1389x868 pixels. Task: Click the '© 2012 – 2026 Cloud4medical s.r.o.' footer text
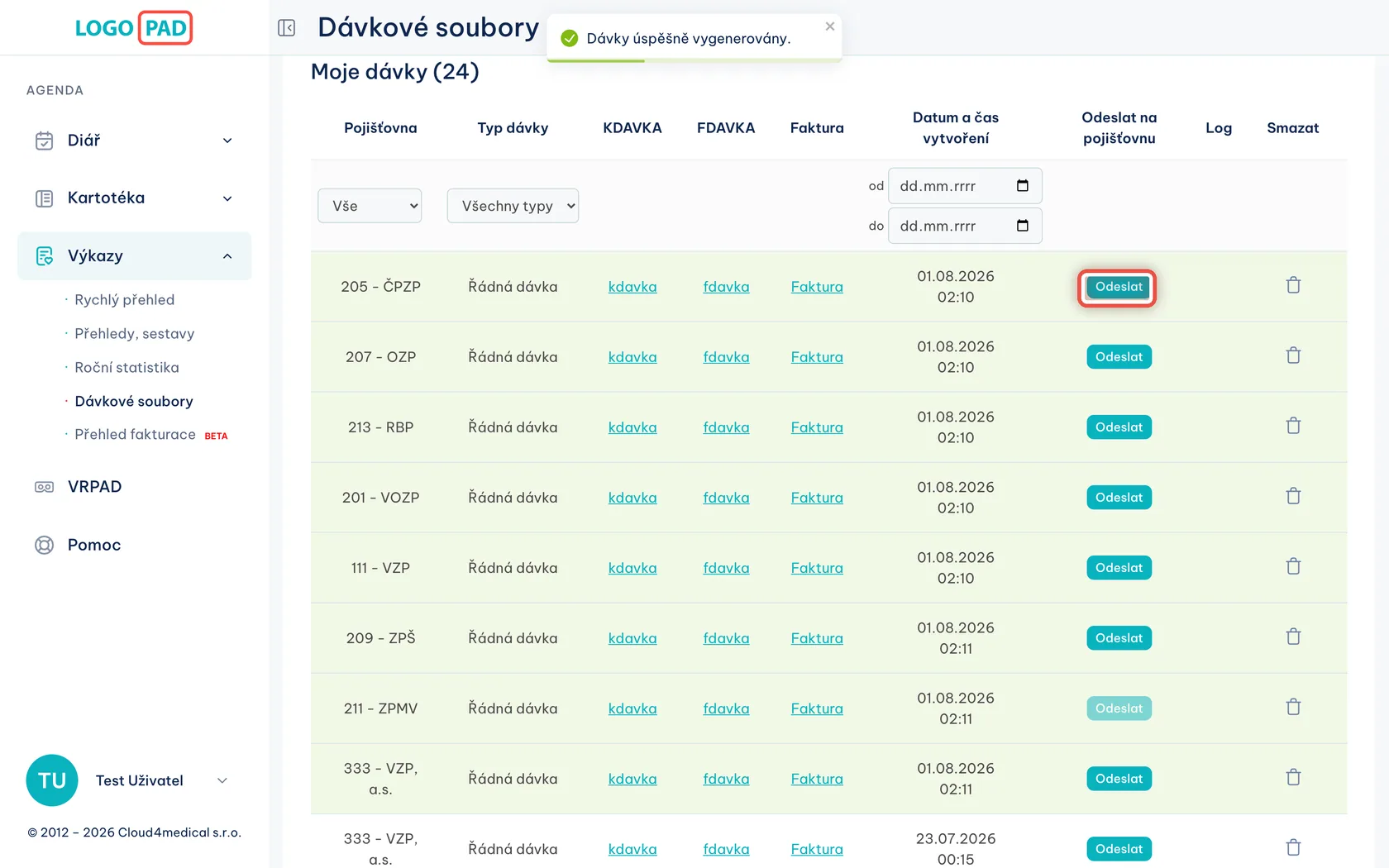click(135, 832)
